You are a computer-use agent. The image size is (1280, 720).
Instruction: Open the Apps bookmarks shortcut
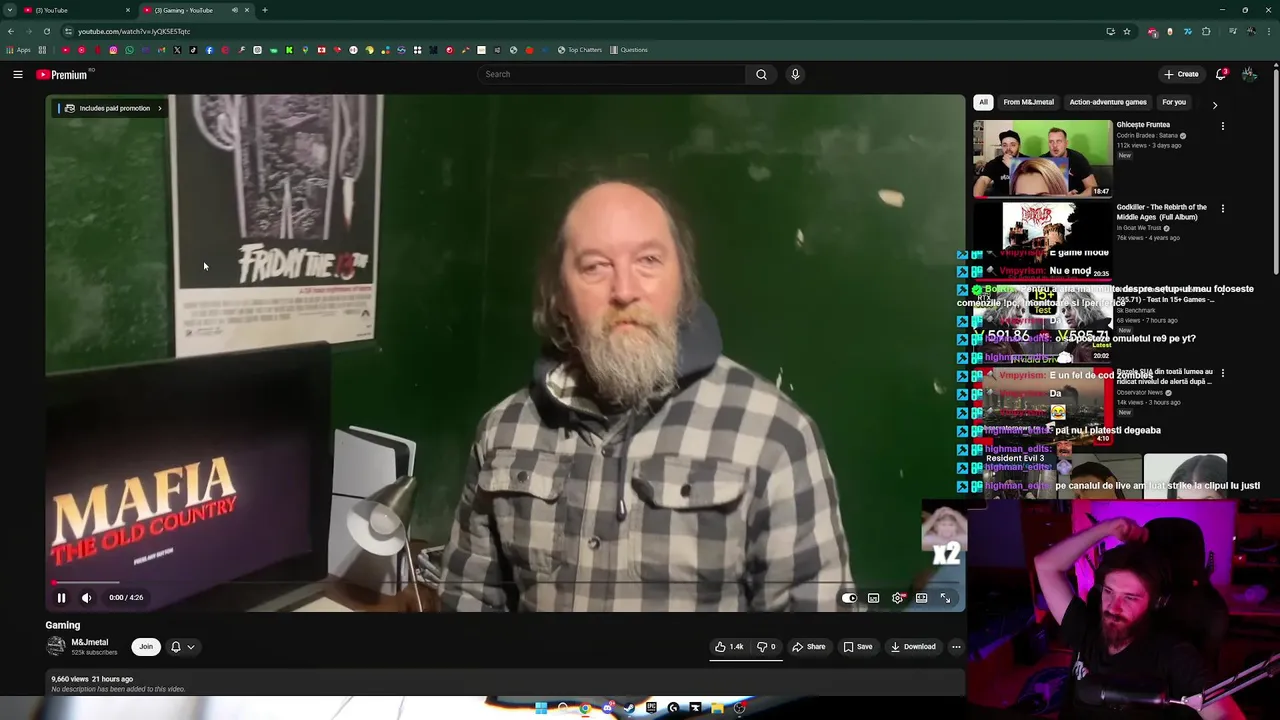click(18, 50)
